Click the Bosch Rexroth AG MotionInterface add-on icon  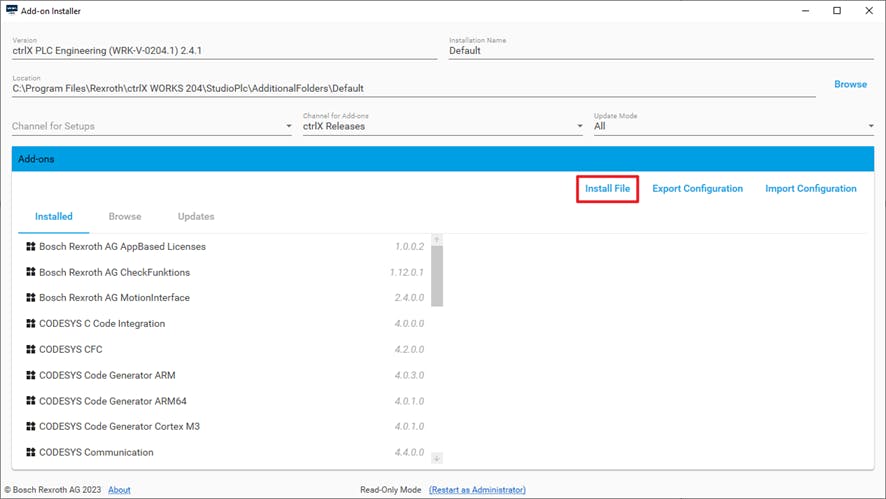(31, 298)
